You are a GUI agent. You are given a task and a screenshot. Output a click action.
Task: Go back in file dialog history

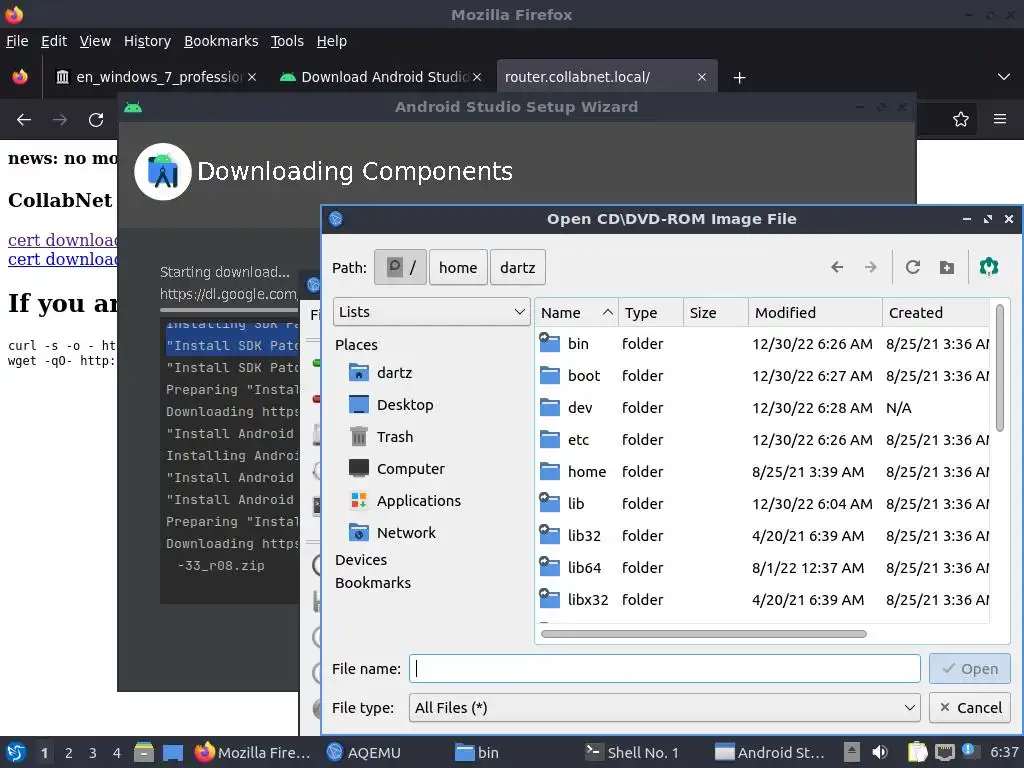pyautogui.click(x=837, y=267)
